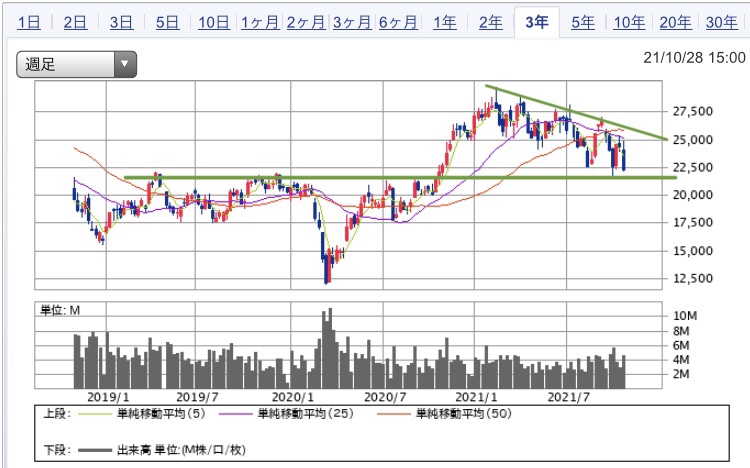View the 5年 chart range

(583, 22)
